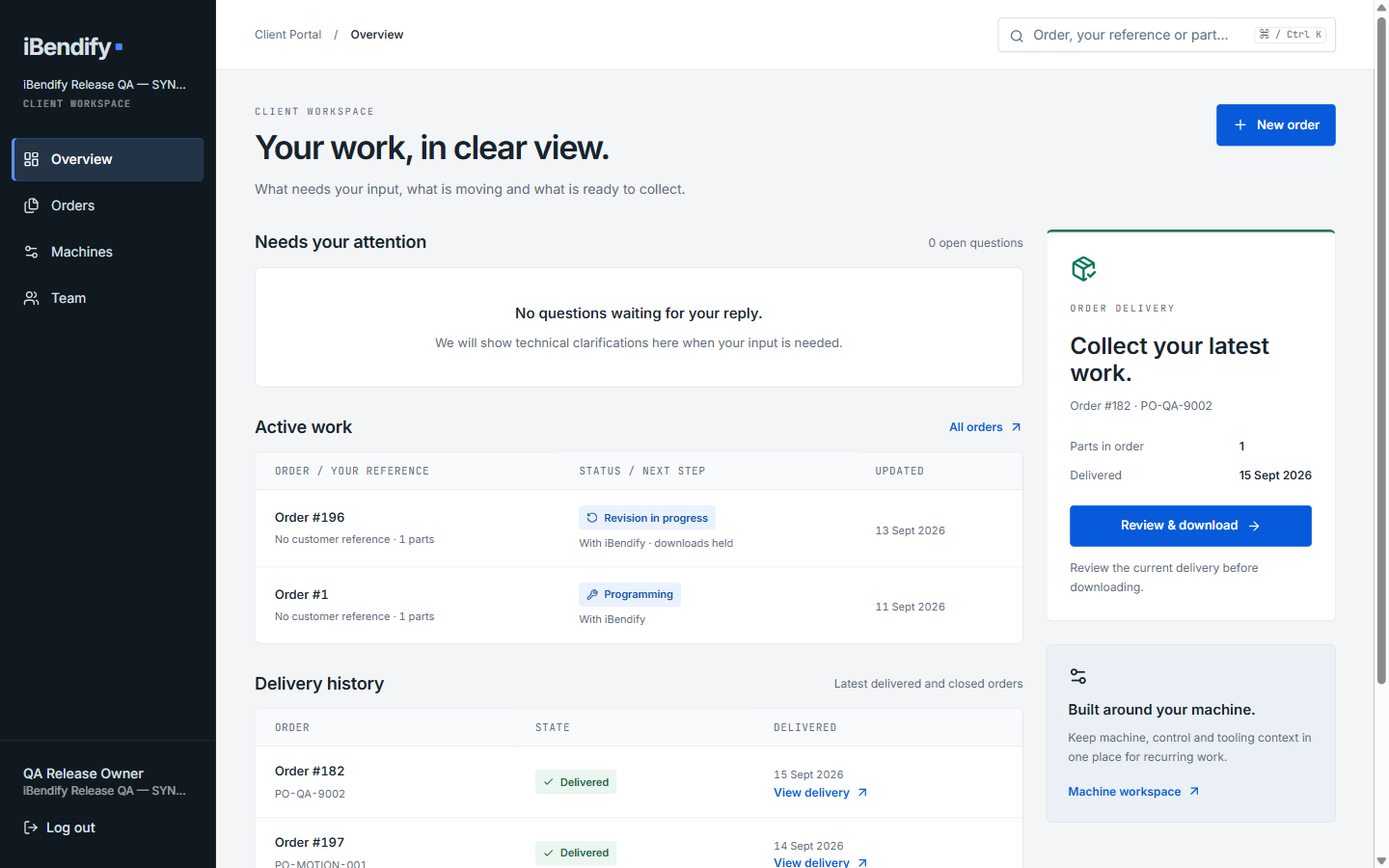Open the Machine workspace link
Image resolution: width=1389 pixels, height=868 pixels.
pyautogui.click(x=1133, y=791)
